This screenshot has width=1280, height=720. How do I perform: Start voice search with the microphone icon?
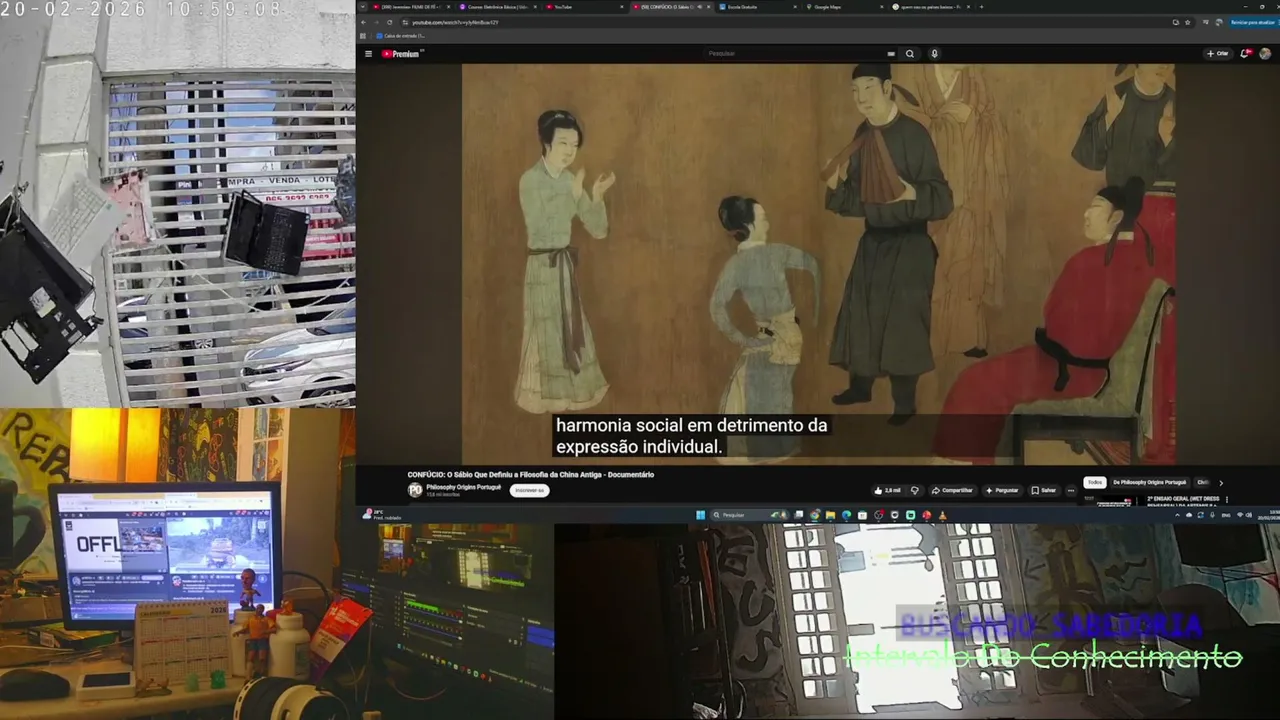coord(935,54)
